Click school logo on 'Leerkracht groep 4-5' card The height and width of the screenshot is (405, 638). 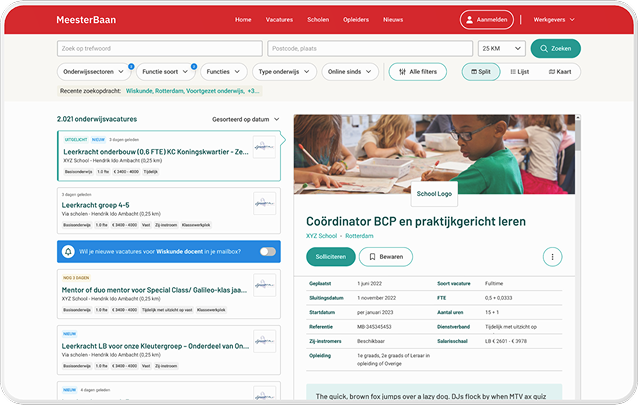264,203
